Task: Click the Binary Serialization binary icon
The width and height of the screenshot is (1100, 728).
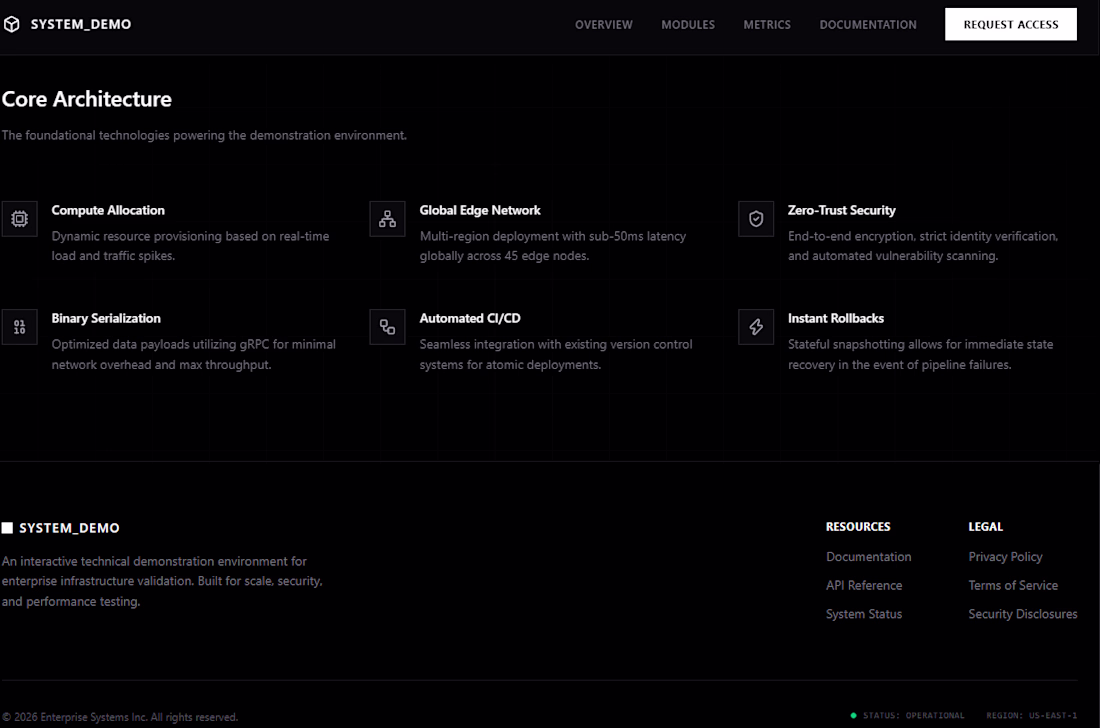Action: coord(20,327)
